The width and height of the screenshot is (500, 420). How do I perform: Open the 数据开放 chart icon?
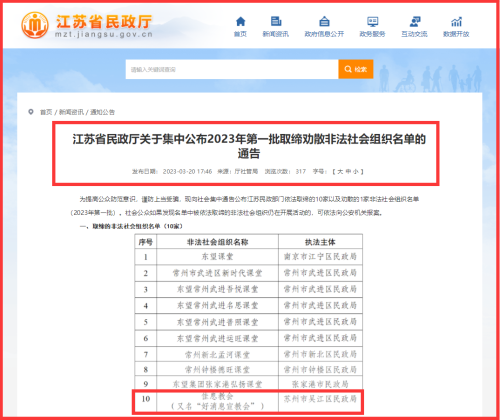(456, 22)
